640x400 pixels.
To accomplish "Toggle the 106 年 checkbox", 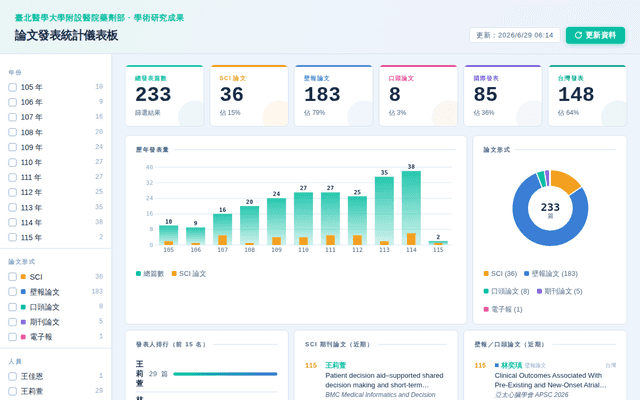I will tap(13, 102).
